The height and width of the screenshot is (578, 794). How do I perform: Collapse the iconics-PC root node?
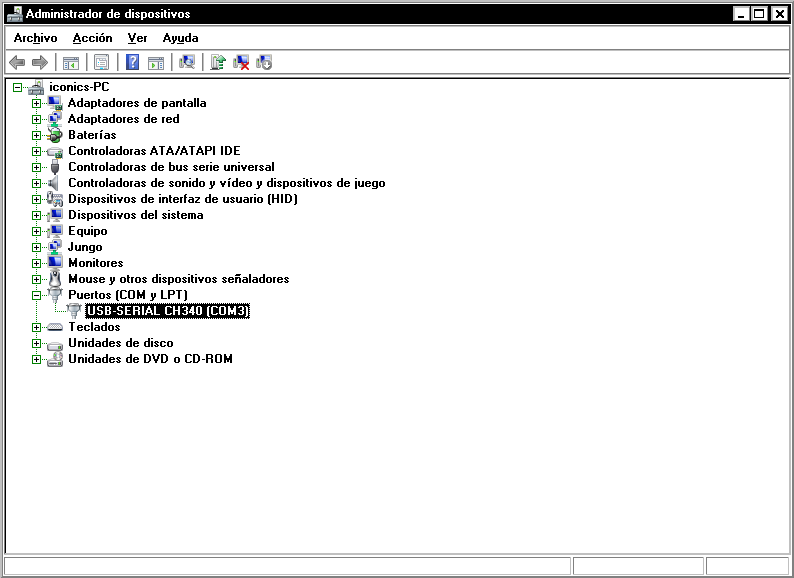tap(18, 88)
